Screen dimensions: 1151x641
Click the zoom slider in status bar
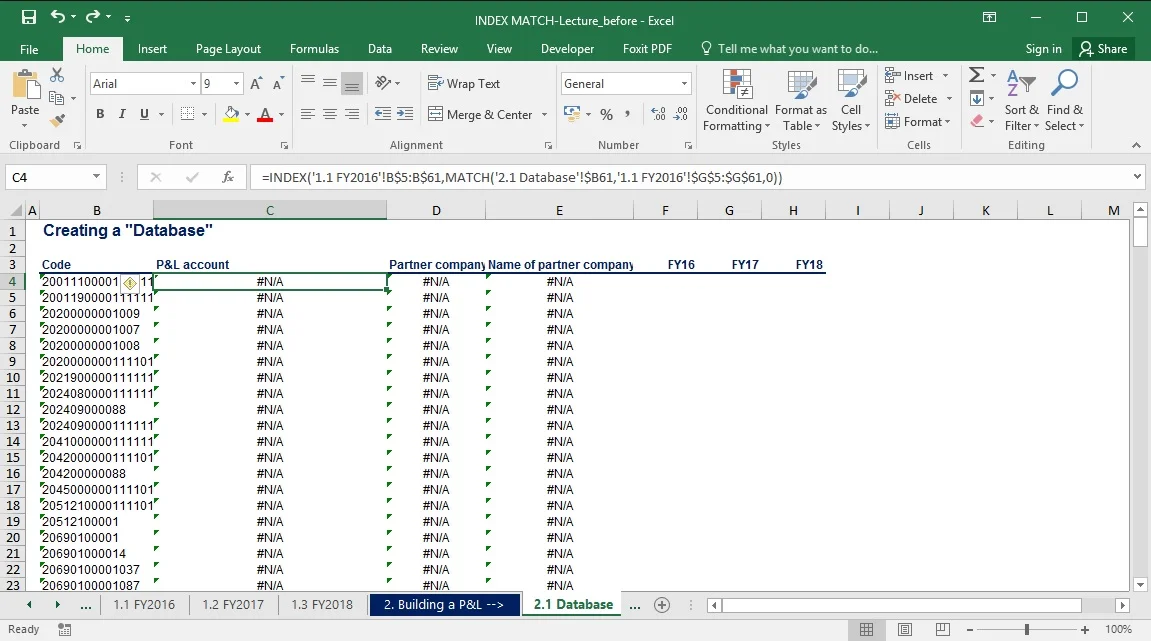(1026, 630)
